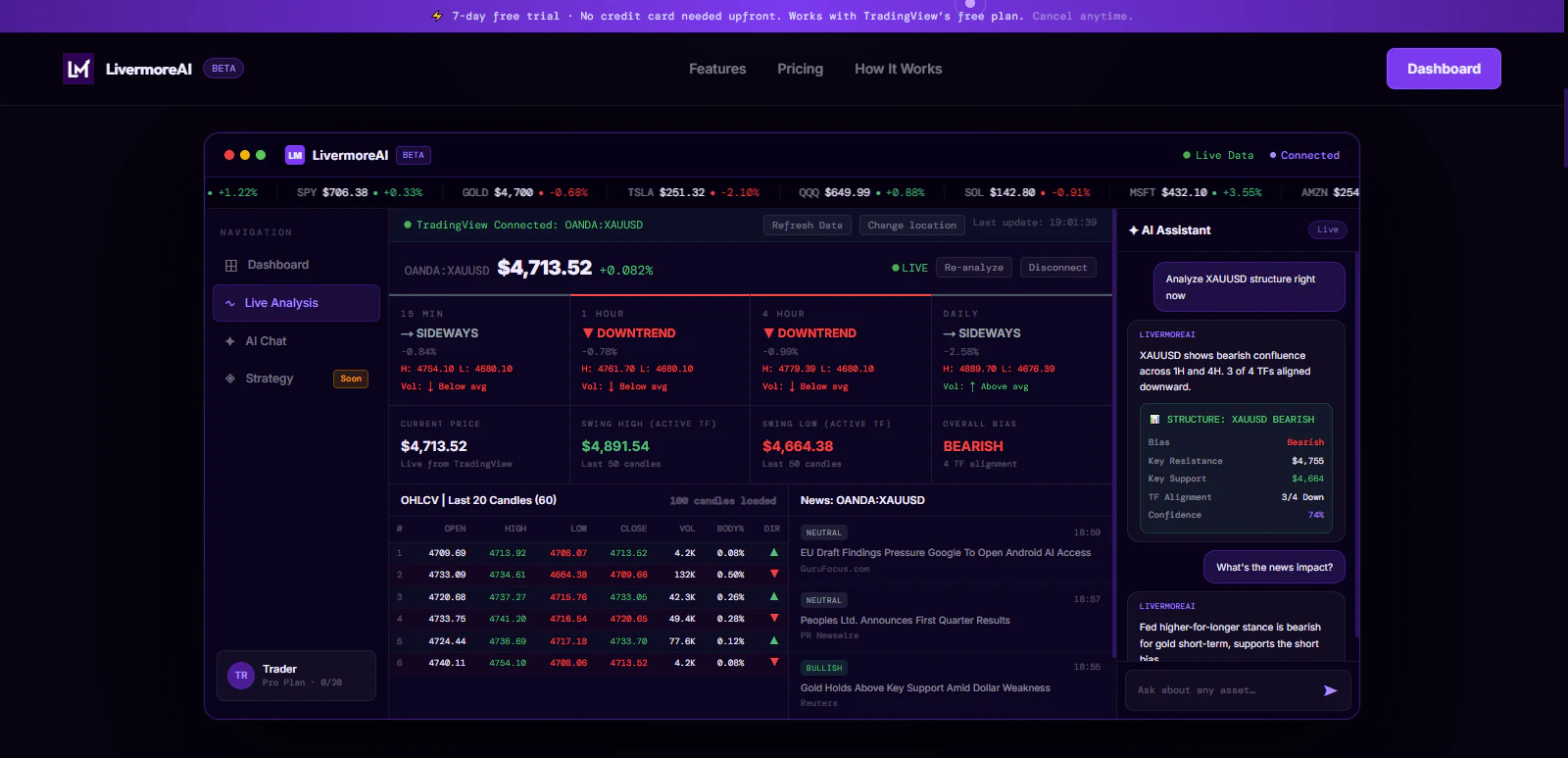Click the purple Dashboard button
This screenshot has height=758, width=1568.
(1444, 69)
